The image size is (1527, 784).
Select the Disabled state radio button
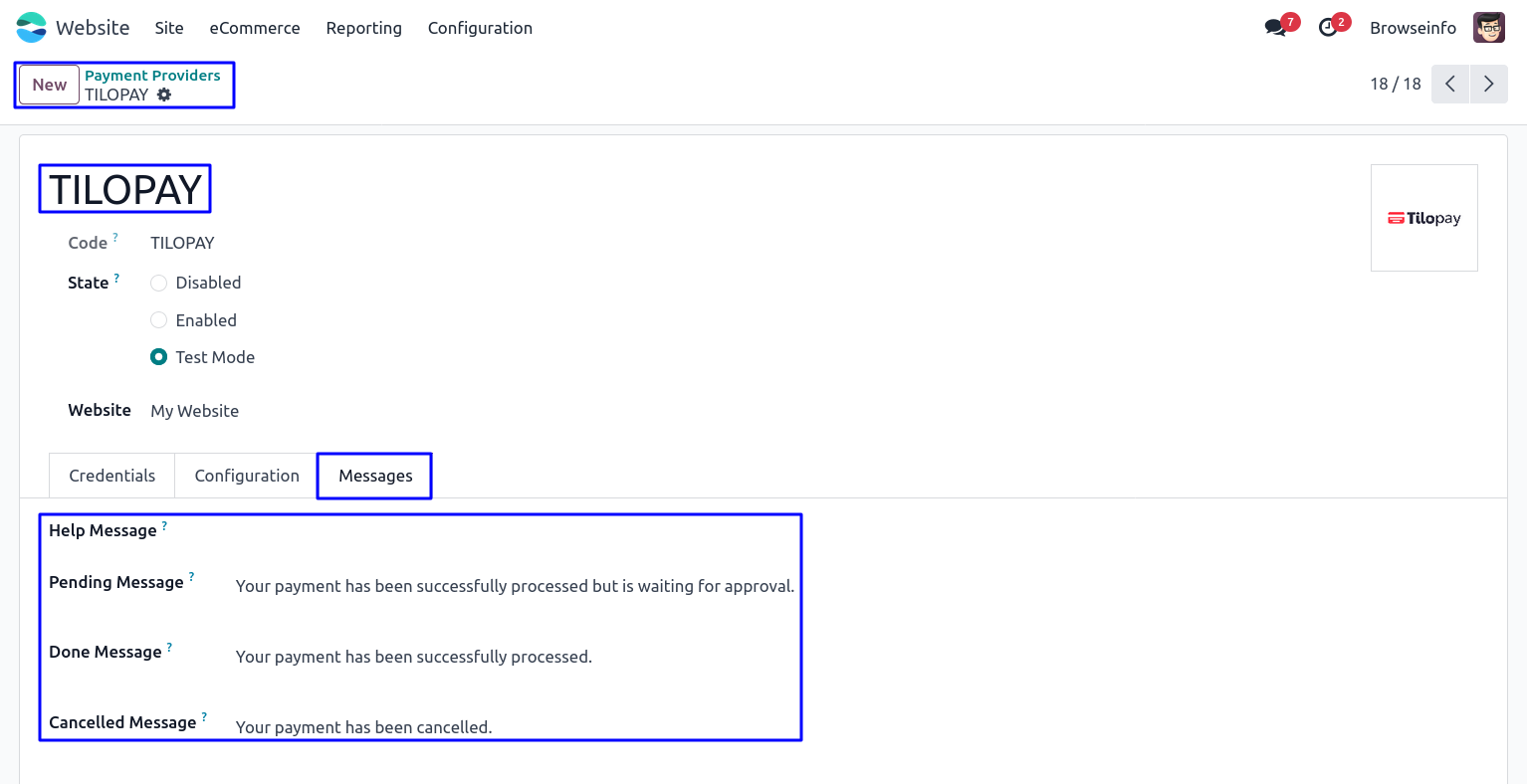(x=158, y=284)
